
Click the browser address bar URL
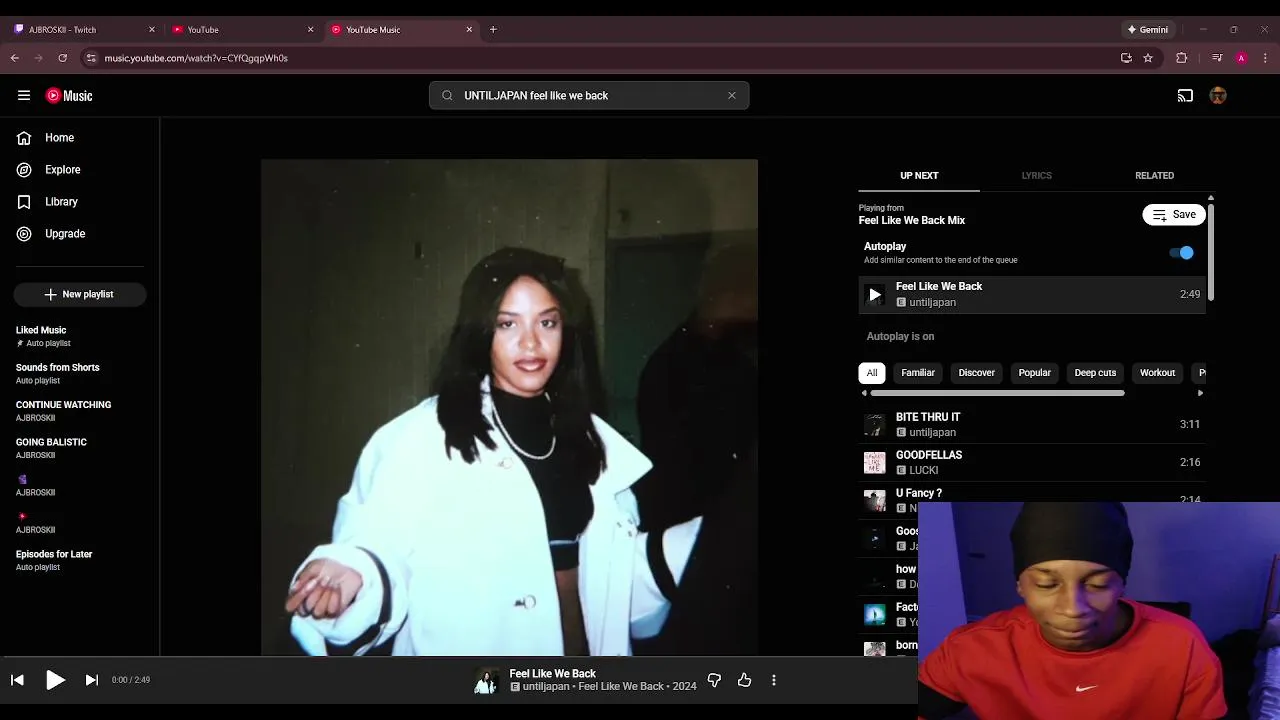click(x=196, y=58)
